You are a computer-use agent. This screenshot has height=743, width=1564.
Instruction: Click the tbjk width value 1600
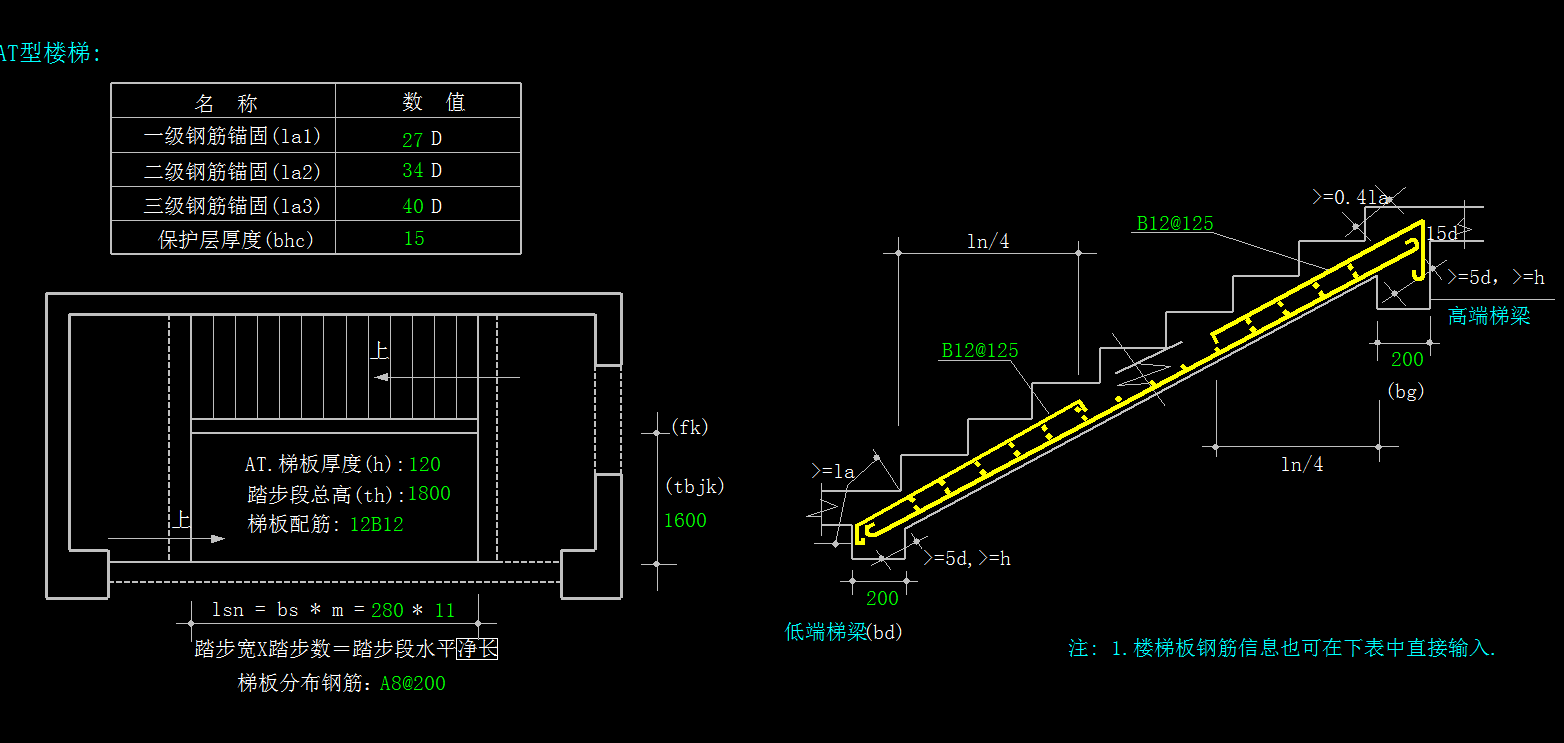click(x=685, y=520)
